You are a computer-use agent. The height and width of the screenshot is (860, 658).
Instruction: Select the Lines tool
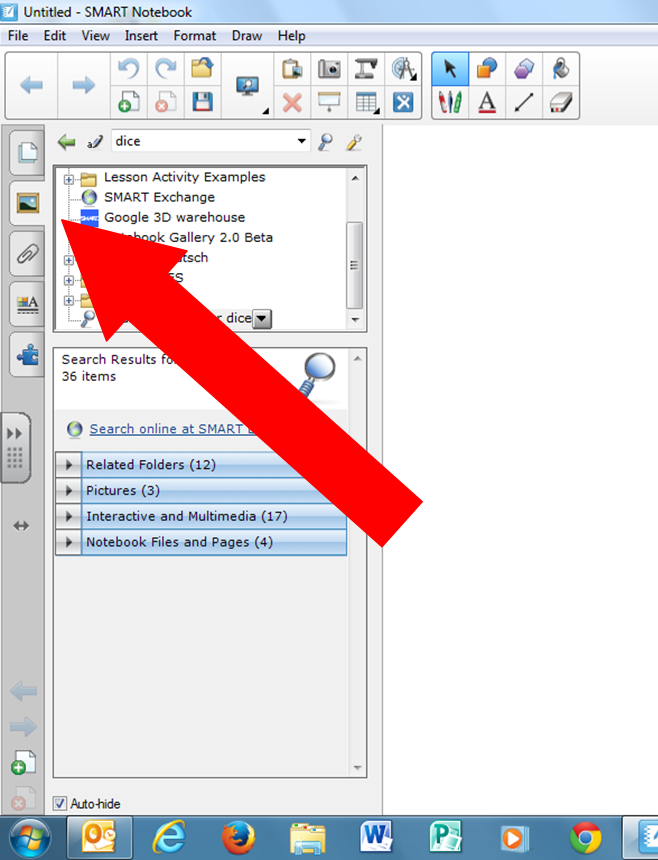tap(524, 102)
